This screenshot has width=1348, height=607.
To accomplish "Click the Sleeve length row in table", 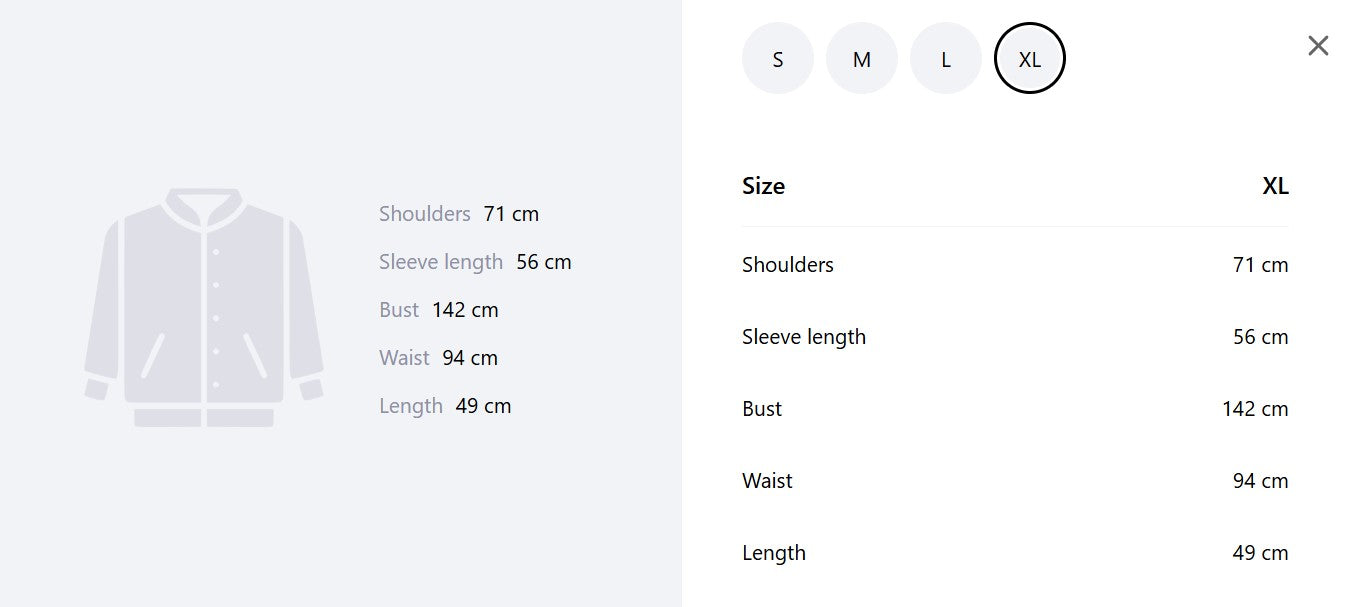I will 1015,337.
